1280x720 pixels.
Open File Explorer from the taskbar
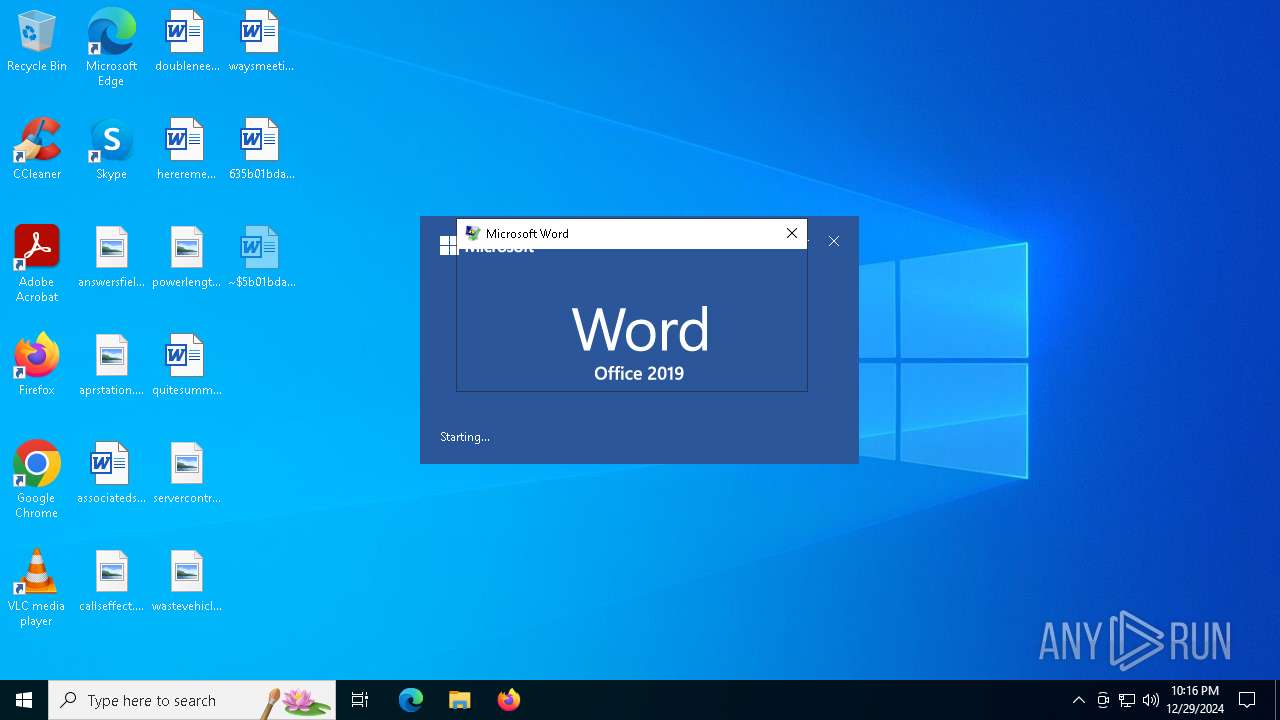[x=459, y=700]
